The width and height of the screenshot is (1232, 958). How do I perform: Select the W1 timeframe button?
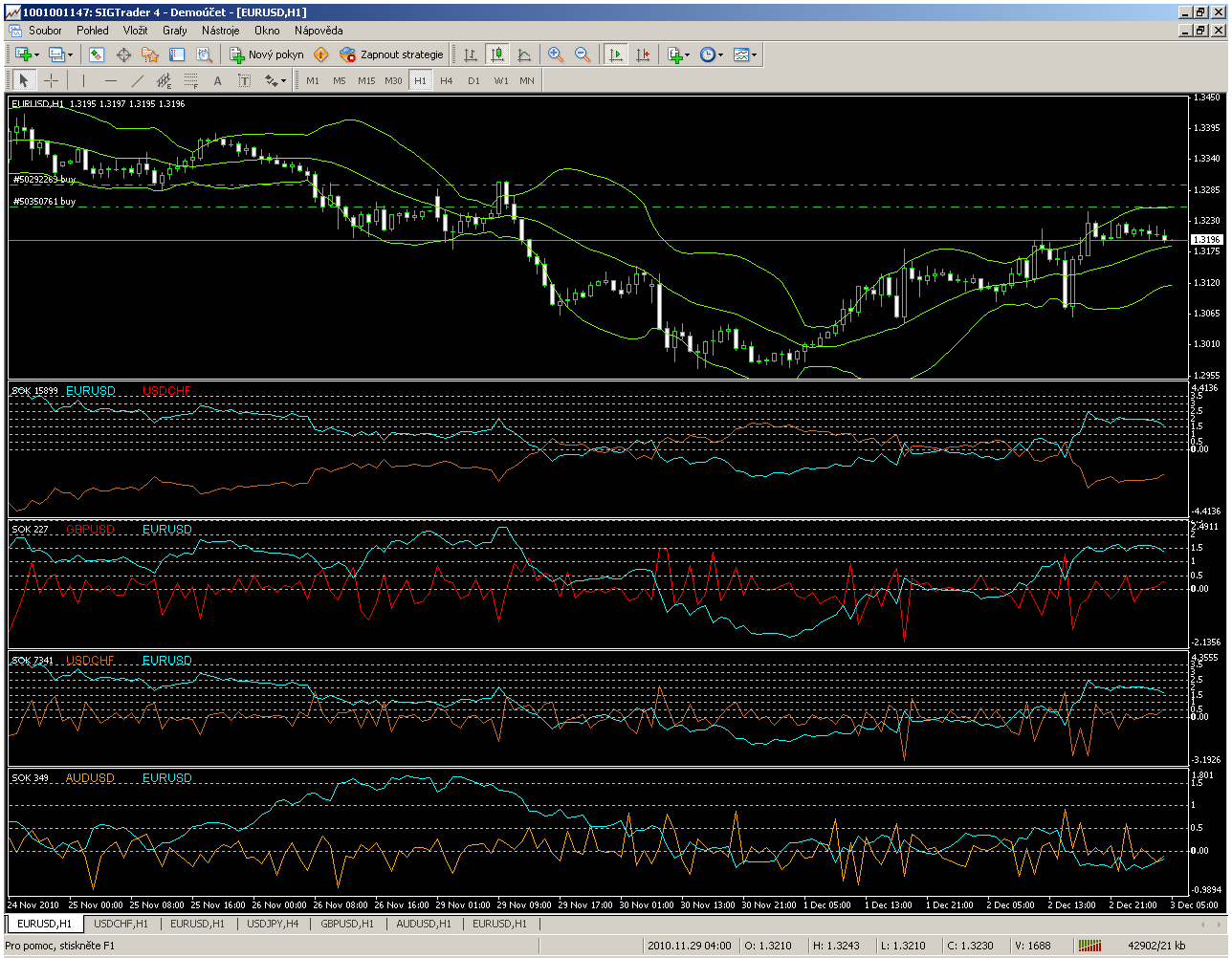point(500,81)
